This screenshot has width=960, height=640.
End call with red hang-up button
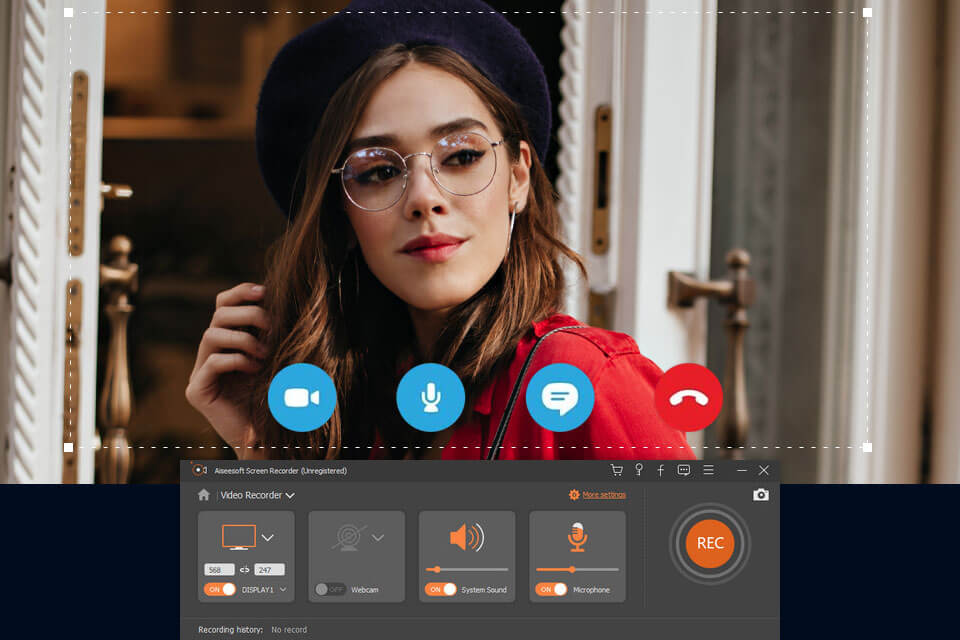[689, 397]
